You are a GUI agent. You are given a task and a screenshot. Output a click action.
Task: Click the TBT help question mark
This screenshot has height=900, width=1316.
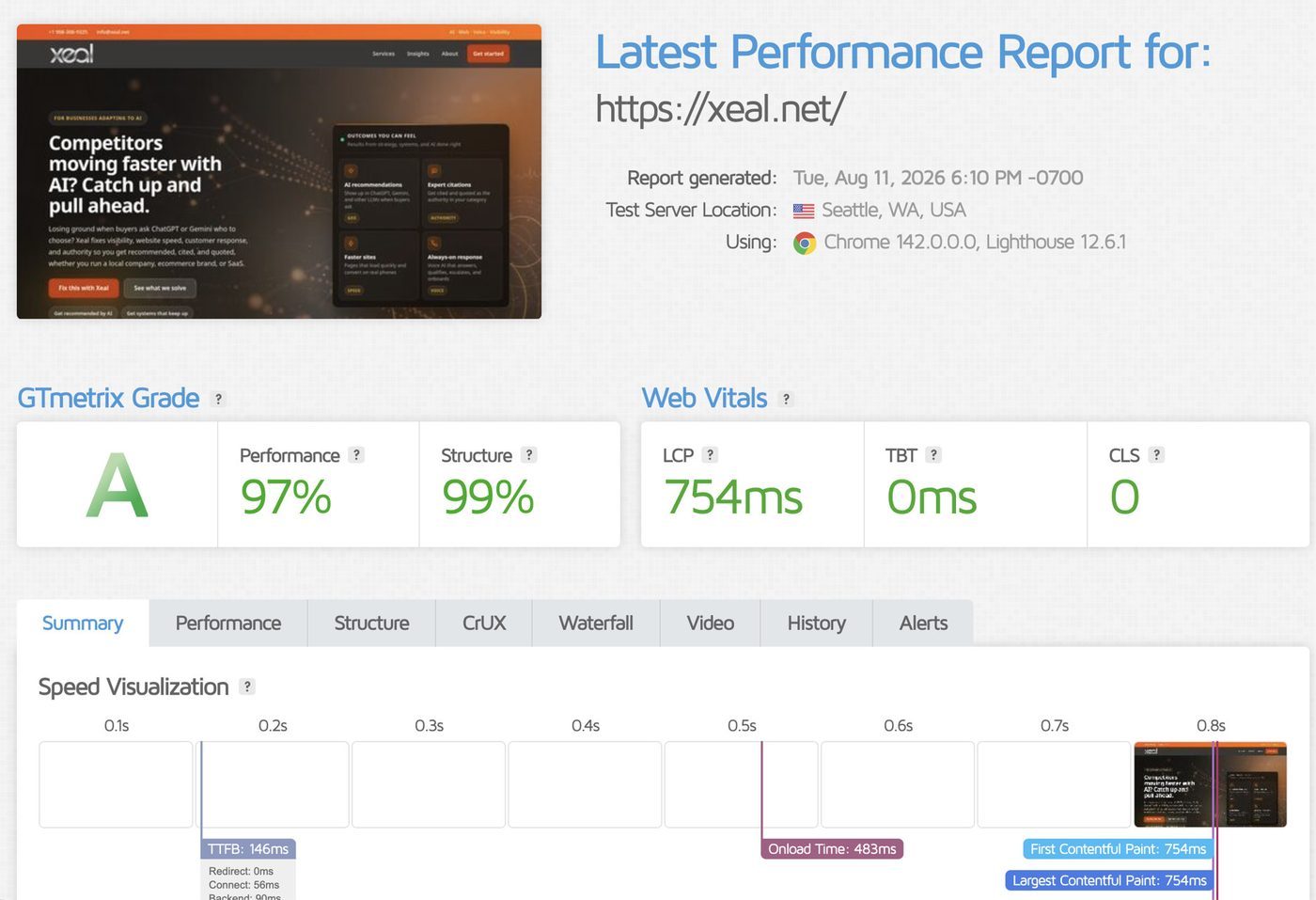click(933, 454)
